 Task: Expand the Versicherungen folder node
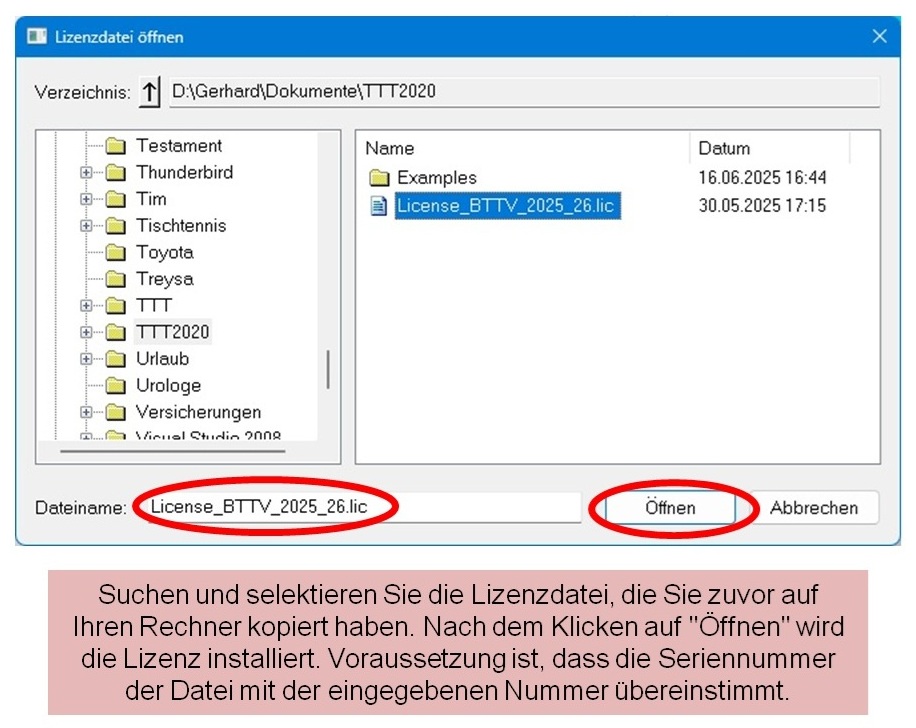[x=86, y=412]
